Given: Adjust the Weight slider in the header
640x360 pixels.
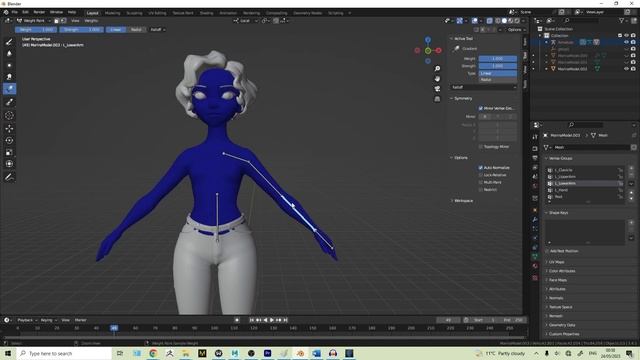Looking at the screenshot, I should 36,29.
